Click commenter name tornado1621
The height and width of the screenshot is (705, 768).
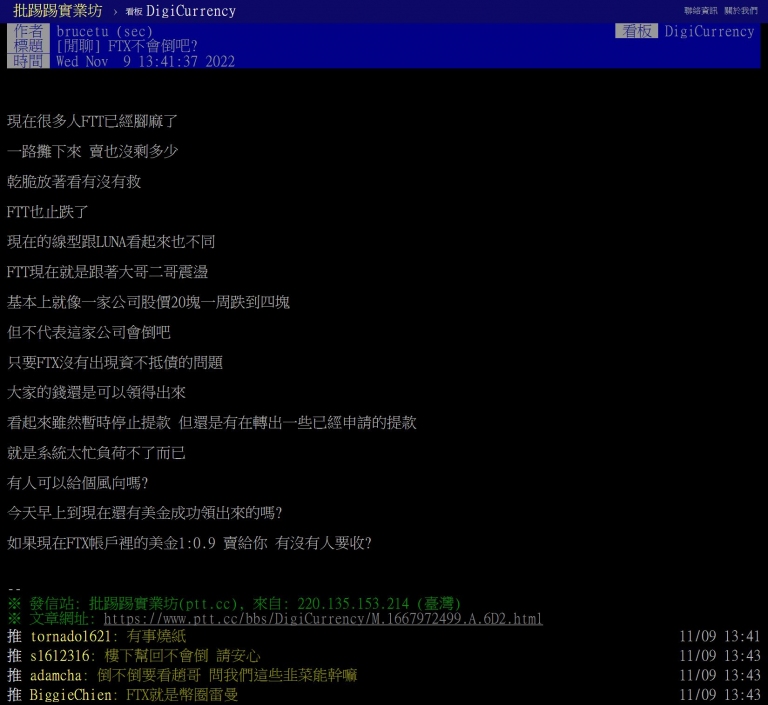pyautogui.click(x=71, y=636)
